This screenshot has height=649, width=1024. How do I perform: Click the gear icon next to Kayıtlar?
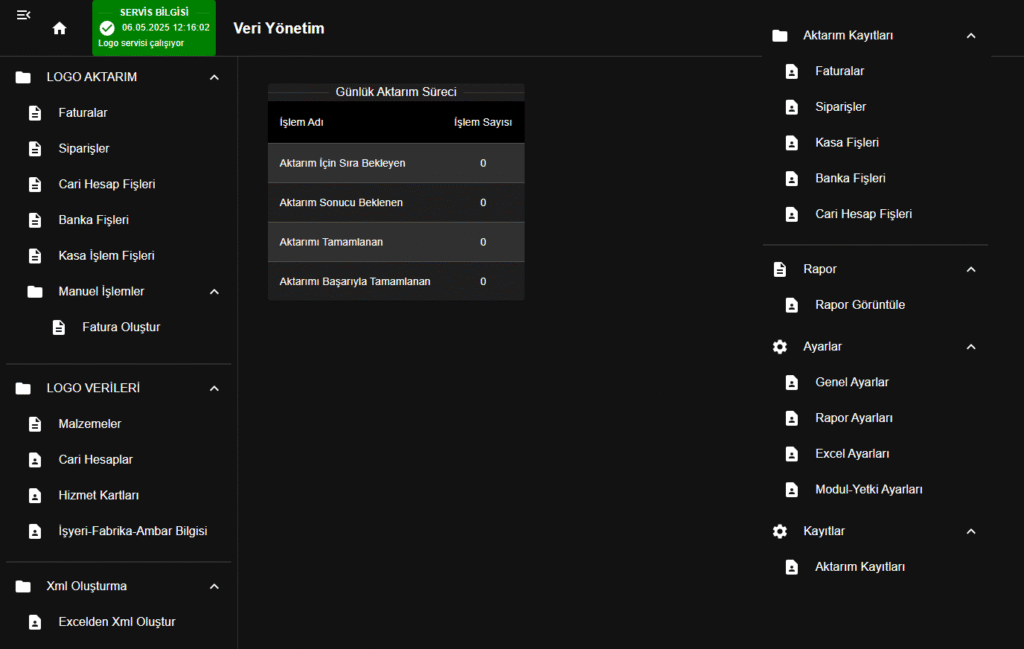(x=780, y=532)
